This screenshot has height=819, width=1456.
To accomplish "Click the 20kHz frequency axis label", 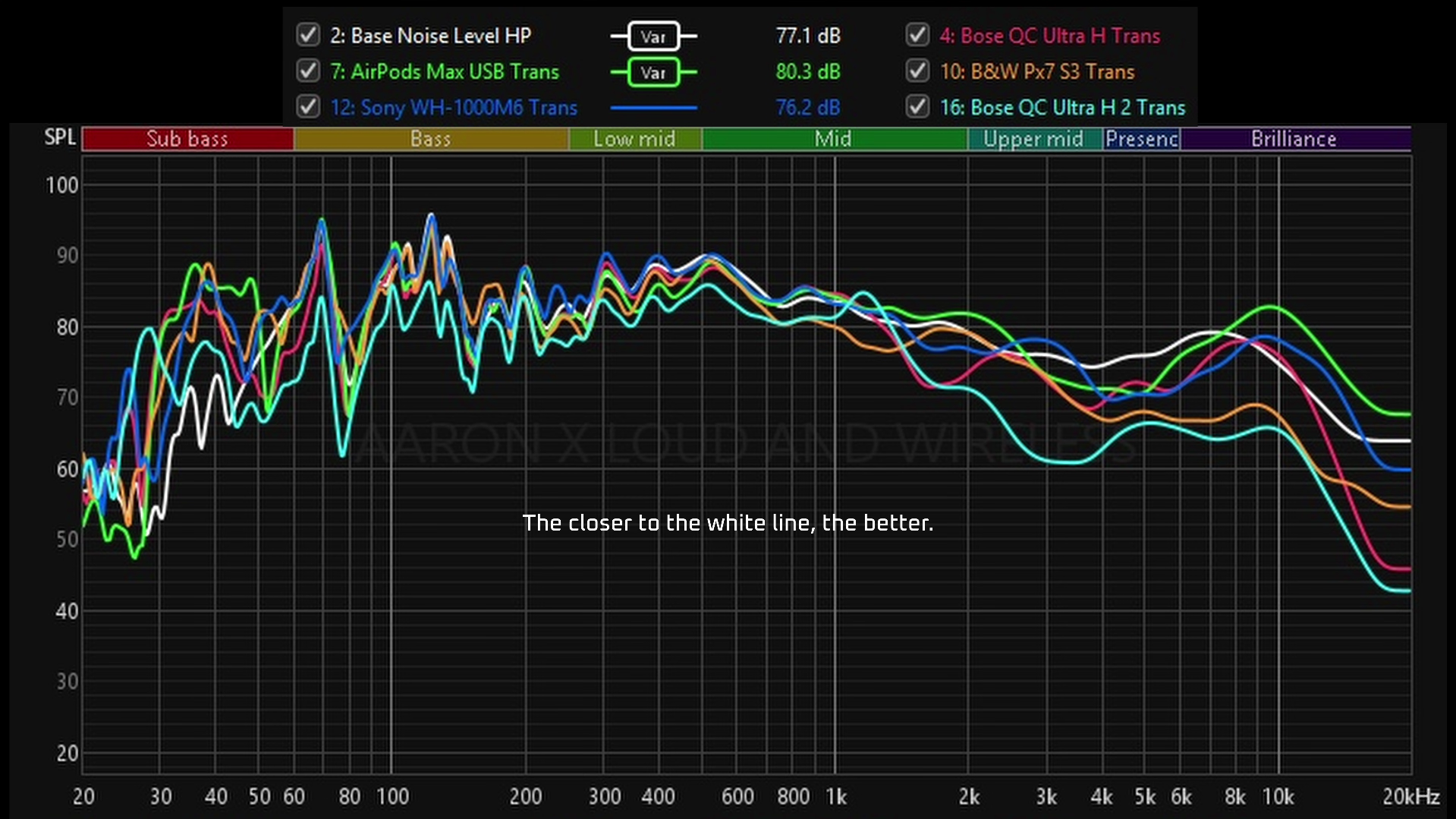I will [x=1410, y=797].
